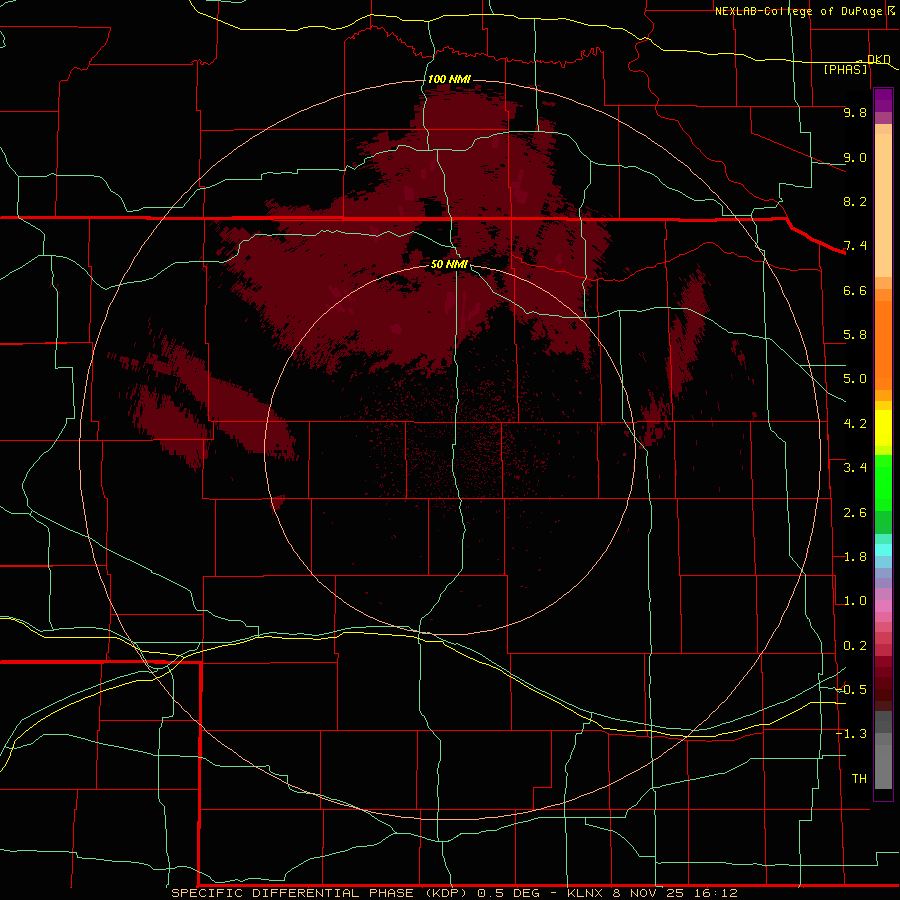Click the 100 NMI range ring label
Viewport: 900px width, 900px height.
click(x=449, y=79)
